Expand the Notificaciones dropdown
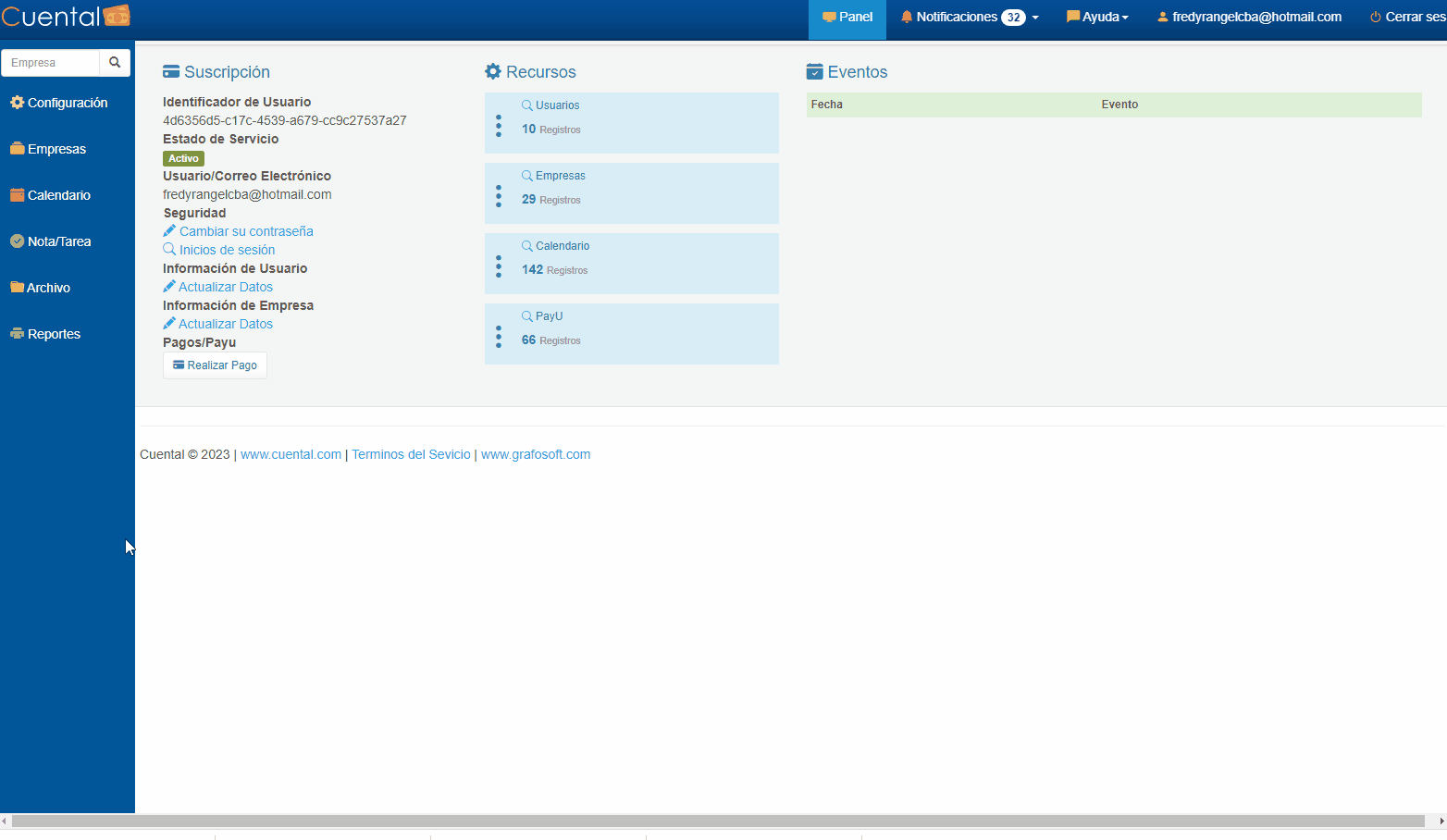The height and width of the screenshot is (840, 1447). pos(970,18)
